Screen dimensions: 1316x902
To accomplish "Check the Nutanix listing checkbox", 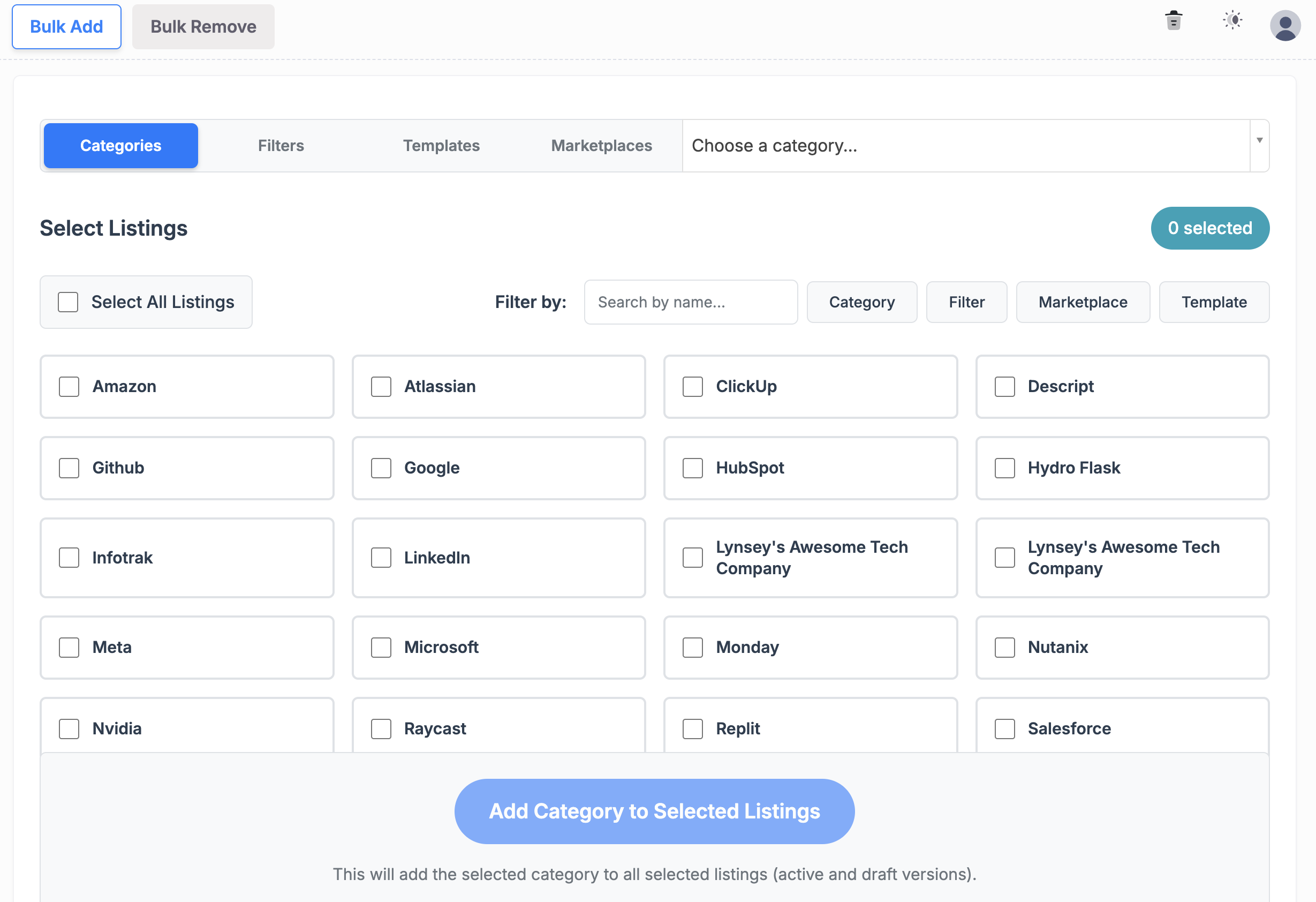I will (1004, 647).
